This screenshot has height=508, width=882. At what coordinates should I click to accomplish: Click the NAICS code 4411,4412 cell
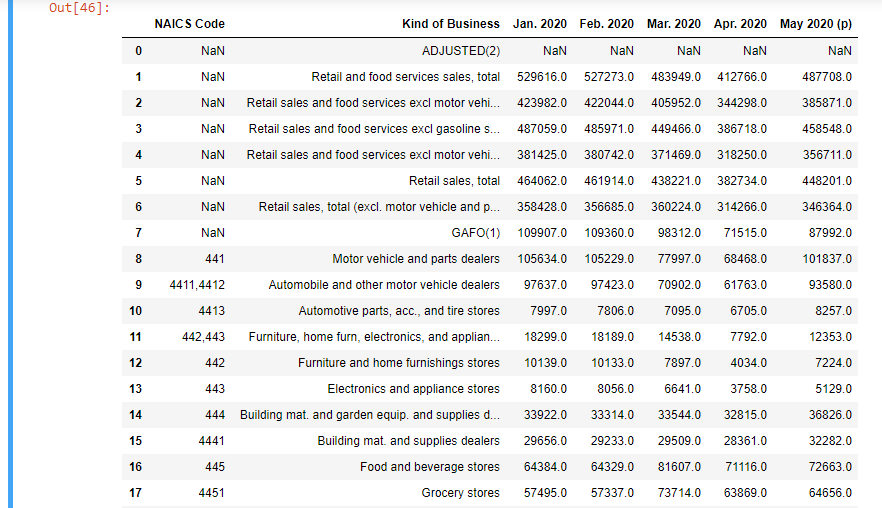coord(195,284)
